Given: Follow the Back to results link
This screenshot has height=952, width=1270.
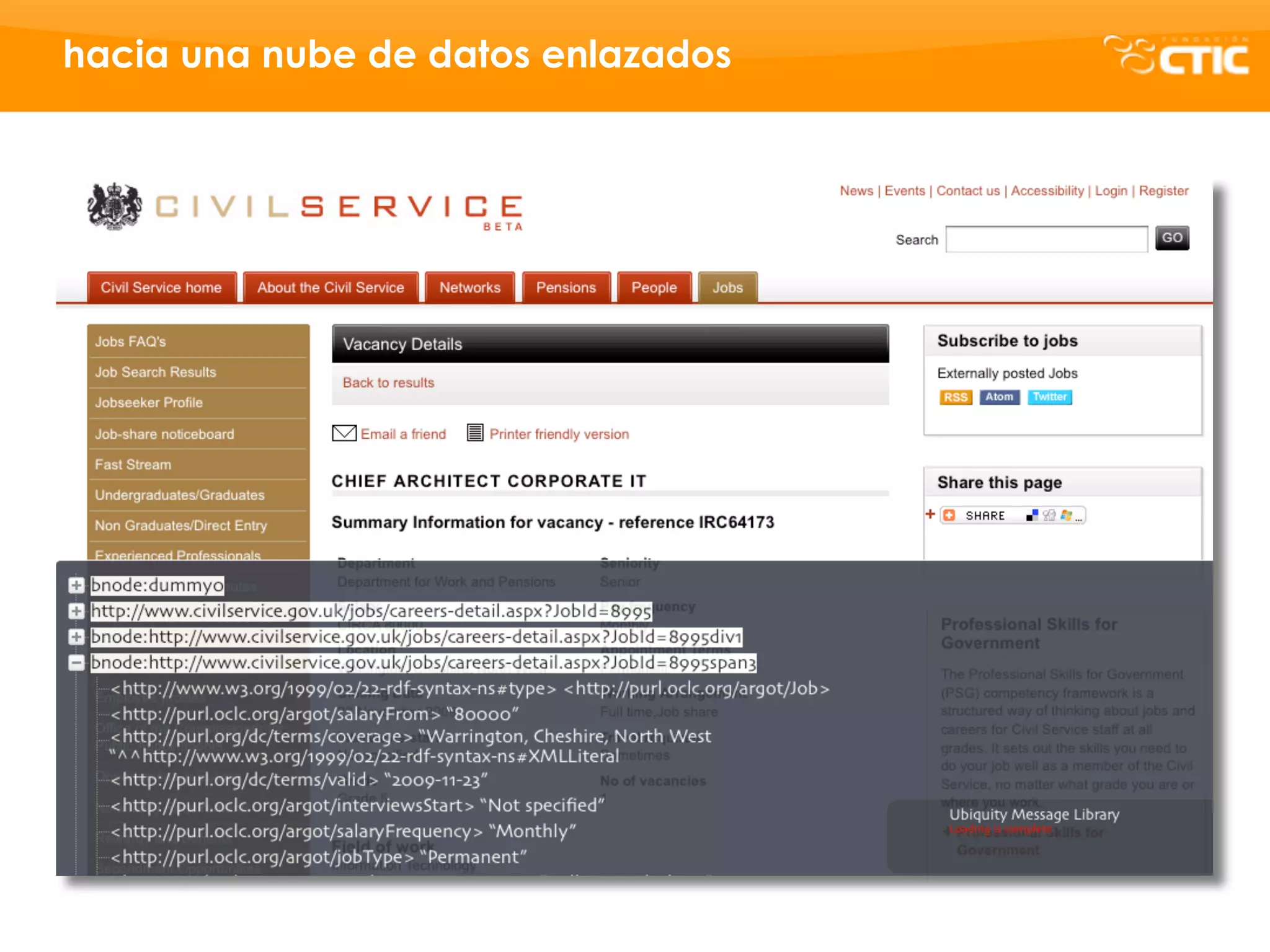Looking at the screenshot, I should point(389,382).
